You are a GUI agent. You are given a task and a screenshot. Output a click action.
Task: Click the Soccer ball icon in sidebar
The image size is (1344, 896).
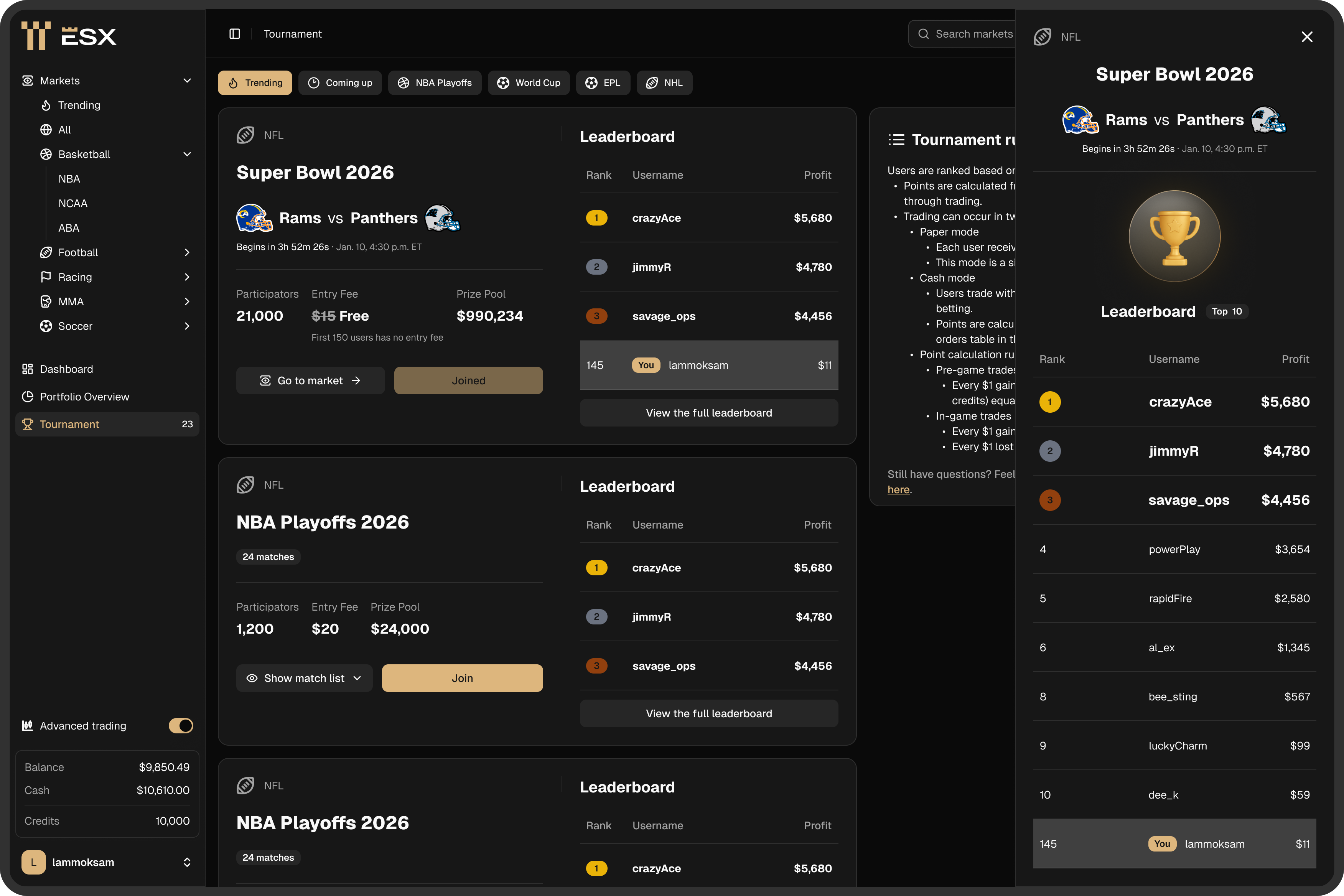point(46,326)
